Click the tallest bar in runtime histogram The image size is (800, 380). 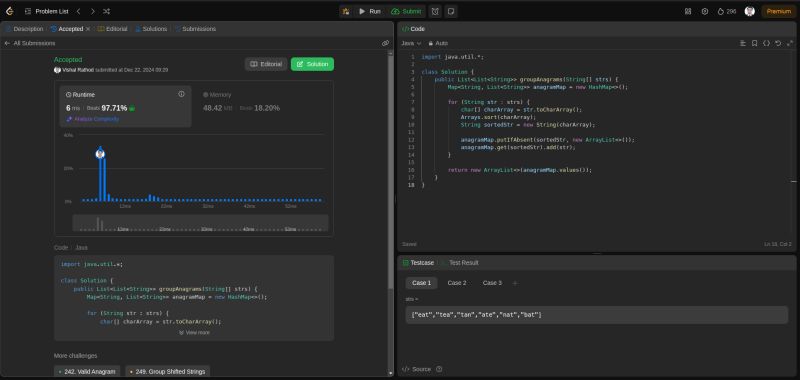[101, 176]
